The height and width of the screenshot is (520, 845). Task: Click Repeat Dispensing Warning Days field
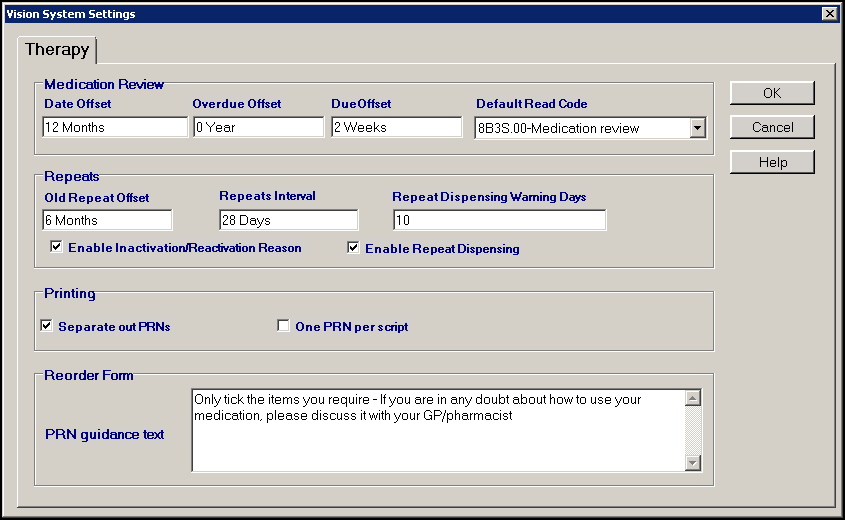click(499, 220)
